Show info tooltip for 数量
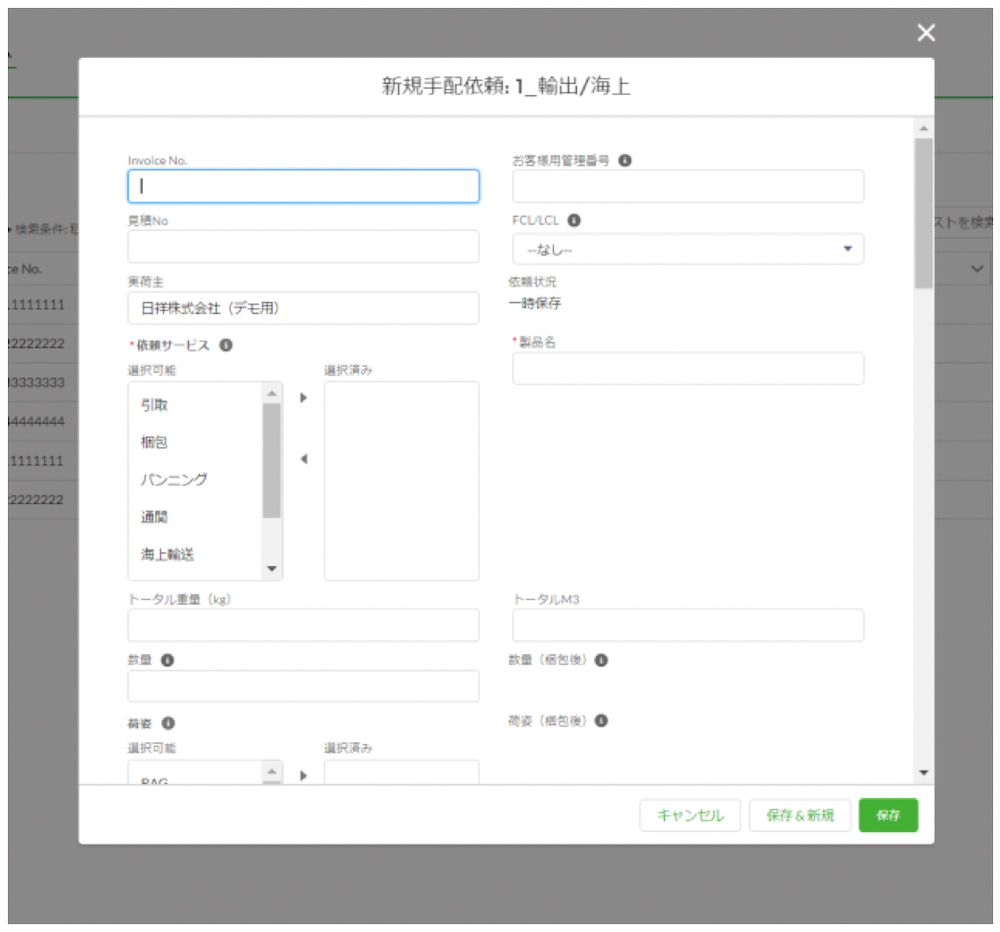This screenshot has height=932, width=1000. 167,660
